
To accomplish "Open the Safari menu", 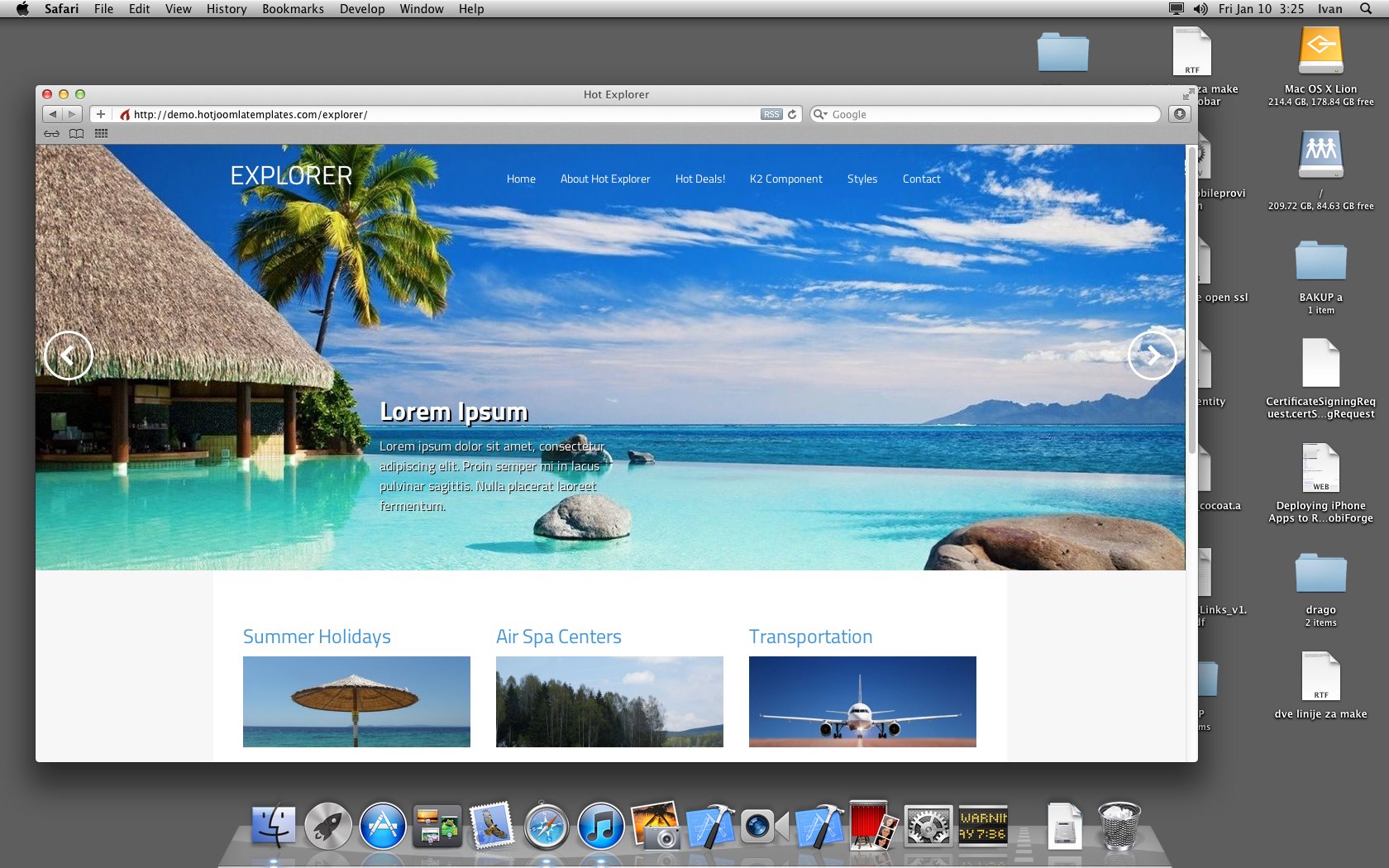I will (x=61, y=8).
